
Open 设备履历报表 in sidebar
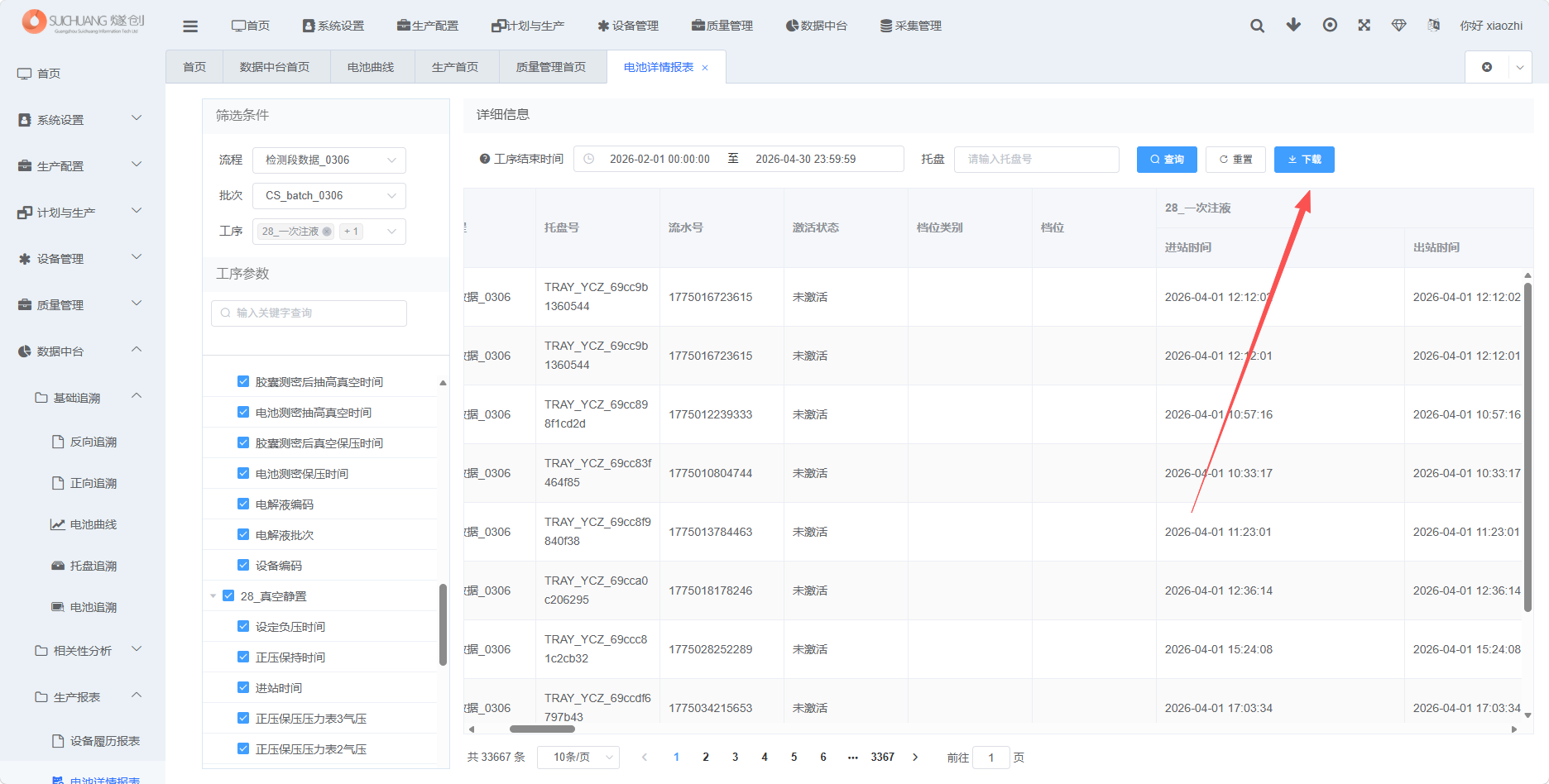105,741
